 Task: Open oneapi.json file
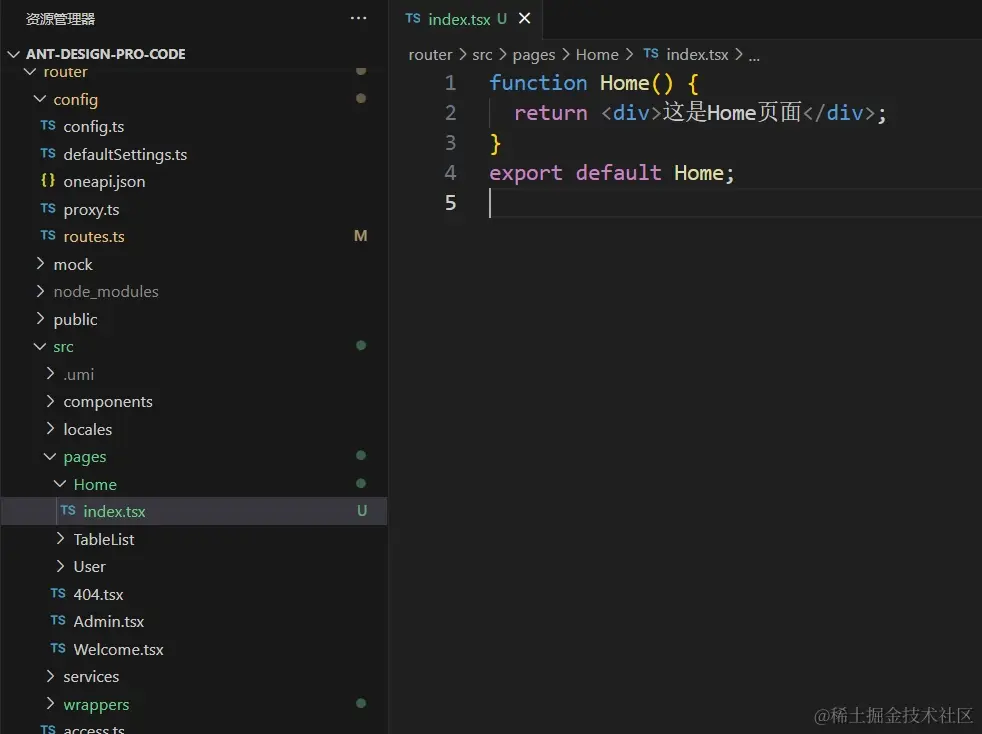pyautogui.click(x=104, y=182)
